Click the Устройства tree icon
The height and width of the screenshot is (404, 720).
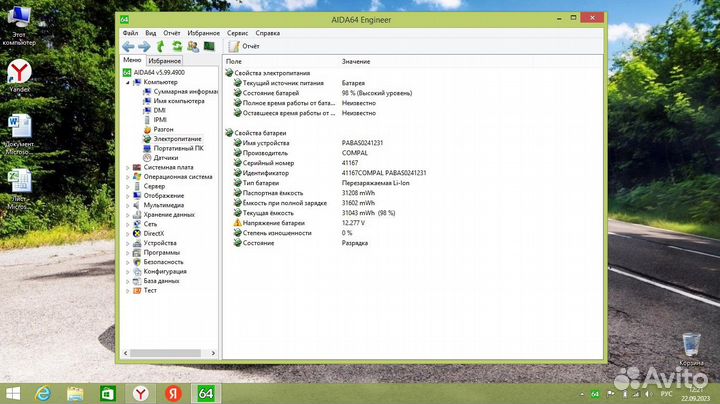pos(137,243)
